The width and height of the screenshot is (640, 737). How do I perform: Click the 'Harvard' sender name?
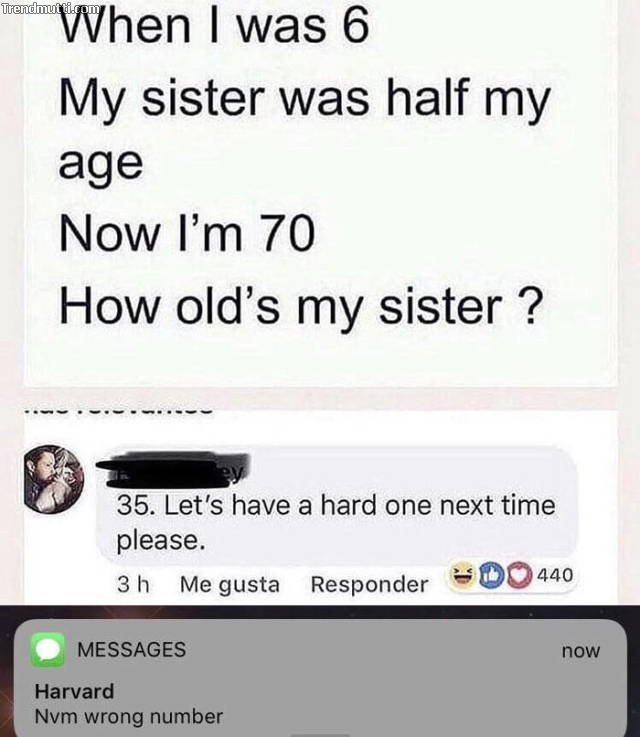[x=74, y=691]
